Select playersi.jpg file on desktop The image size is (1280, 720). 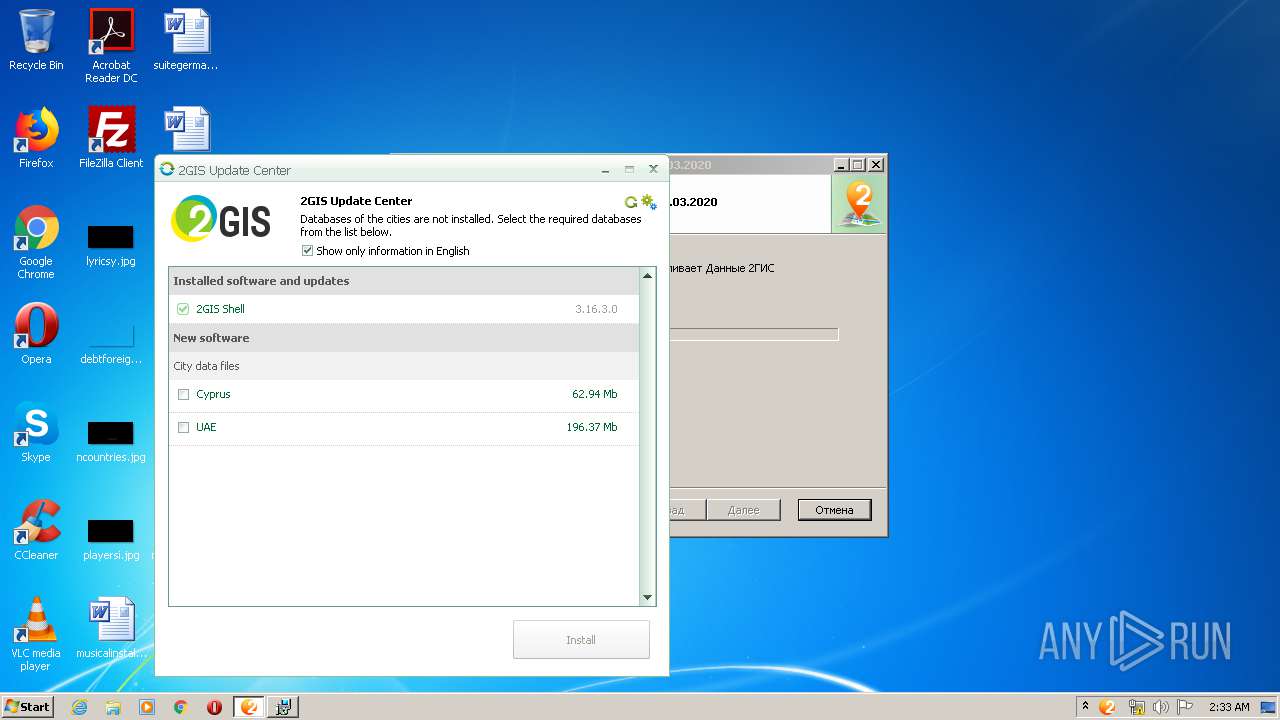111,540
